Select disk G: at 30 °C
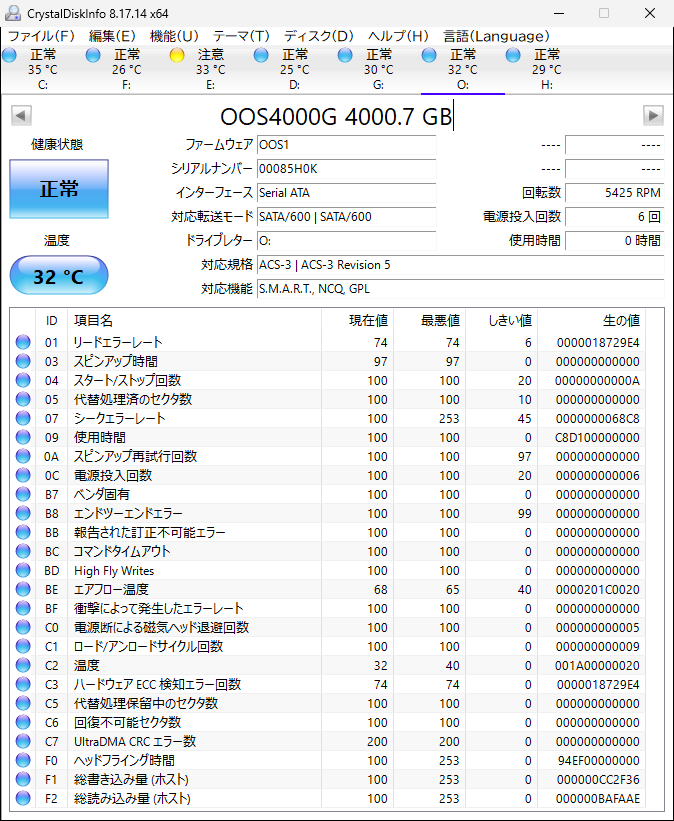This screenshot has width=674, height=821. [x=379, y=69]
